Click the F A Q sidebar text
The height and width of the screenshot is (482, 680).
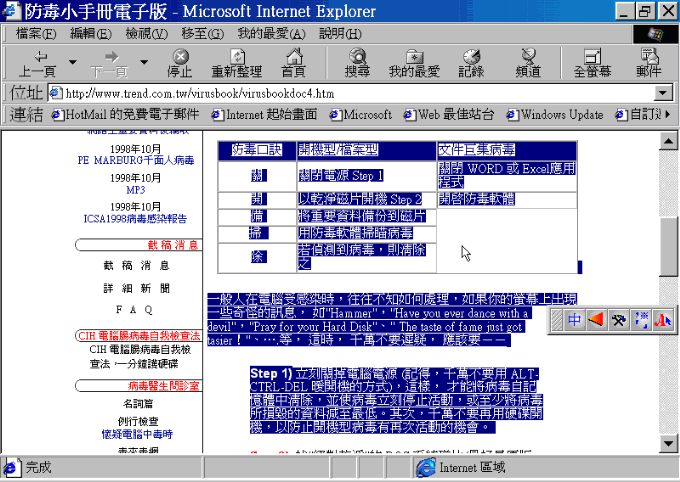pos(134,309)
